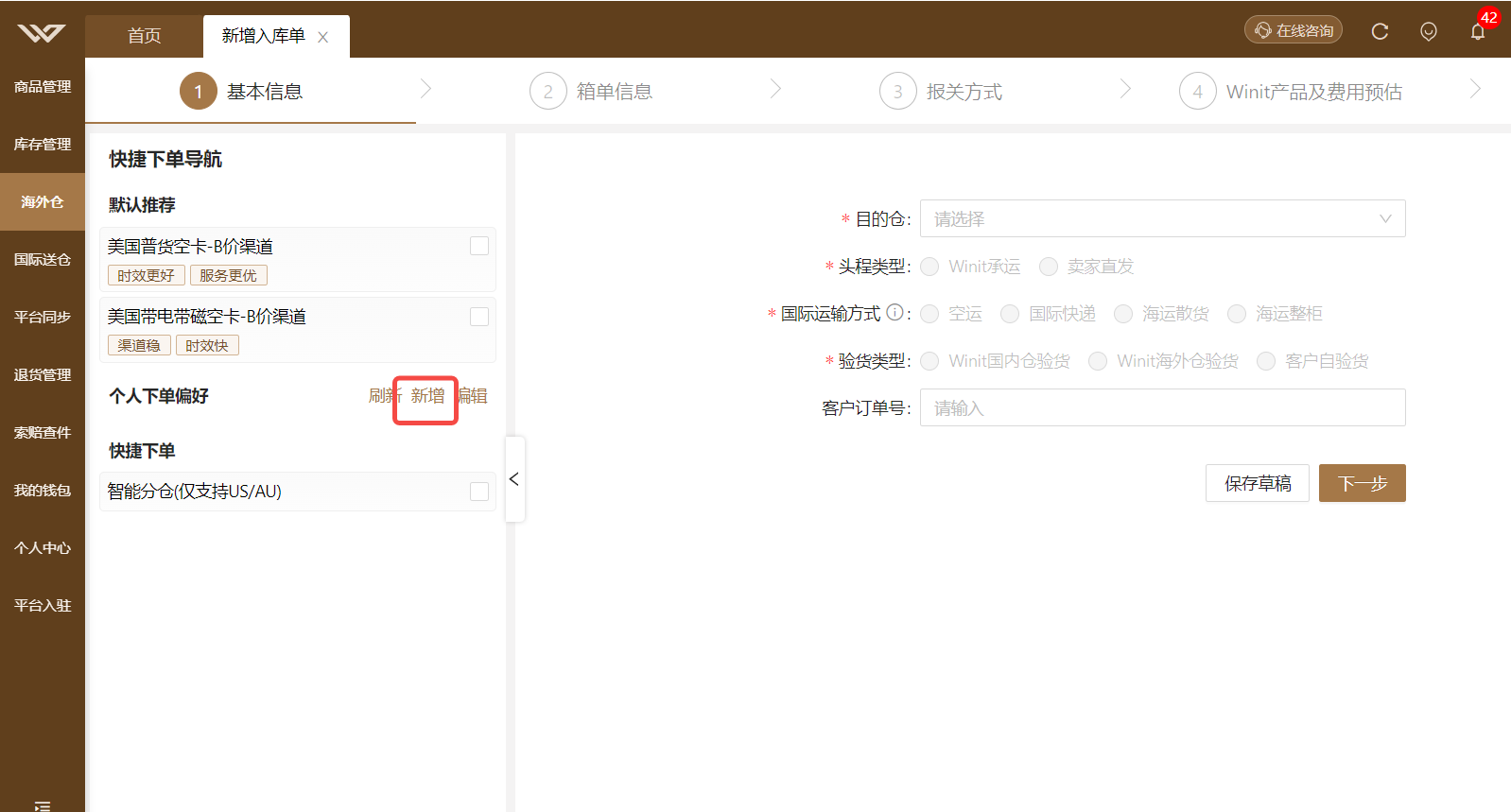Select 客户自验货 radio

[1266, 361]
